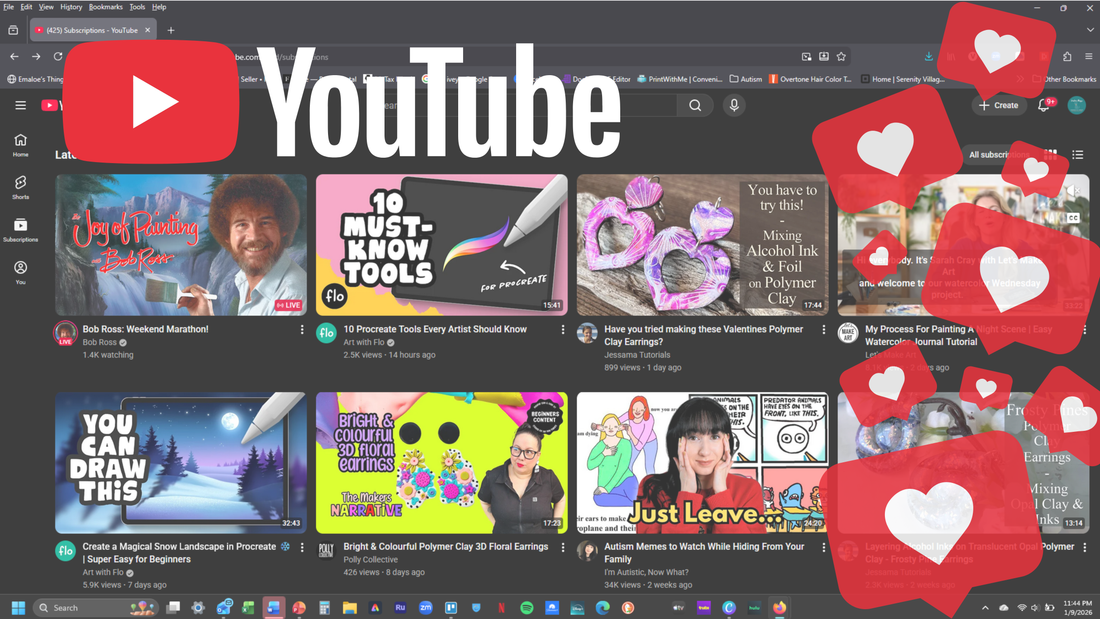Open Home | Serenity Village bookmark
1100x619 pixels.
[902, 79]
